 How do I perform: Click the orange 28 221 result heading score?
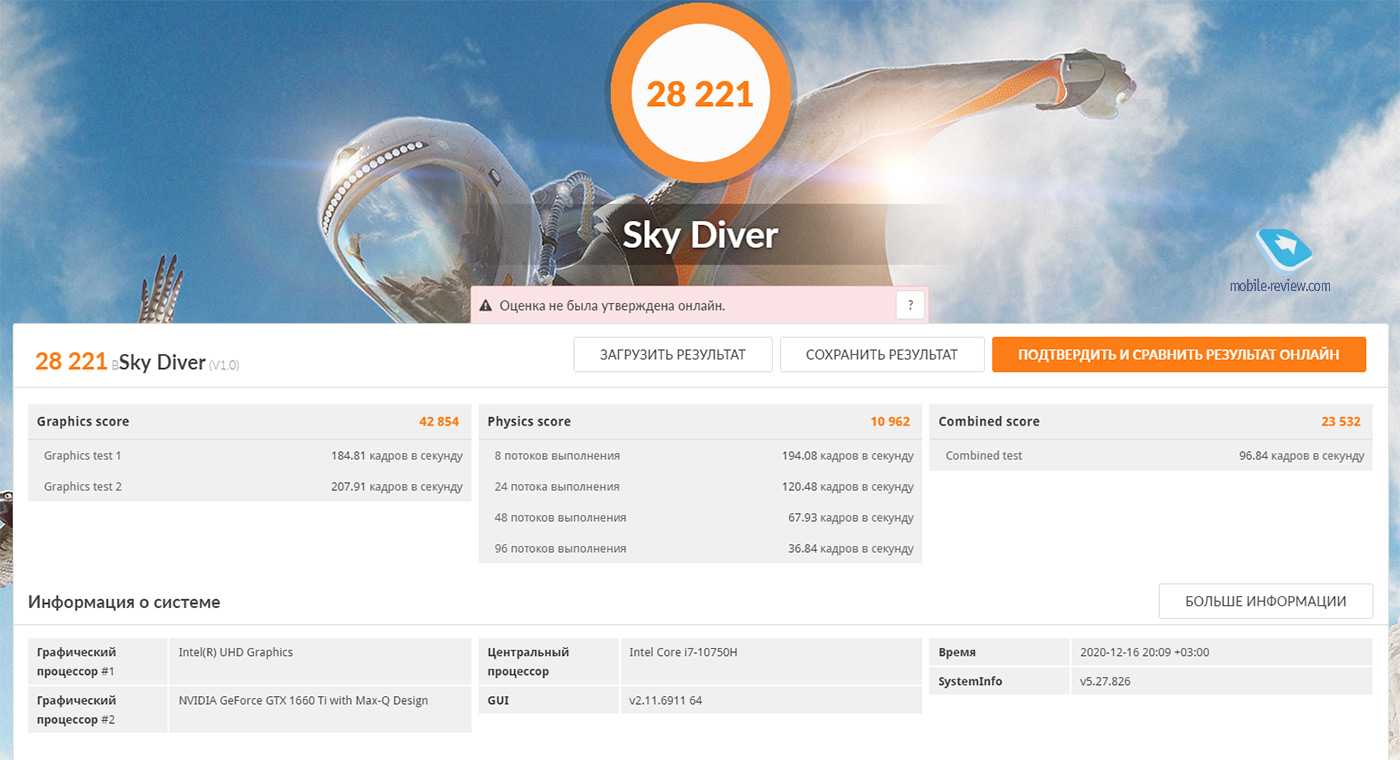click(71, 361)
